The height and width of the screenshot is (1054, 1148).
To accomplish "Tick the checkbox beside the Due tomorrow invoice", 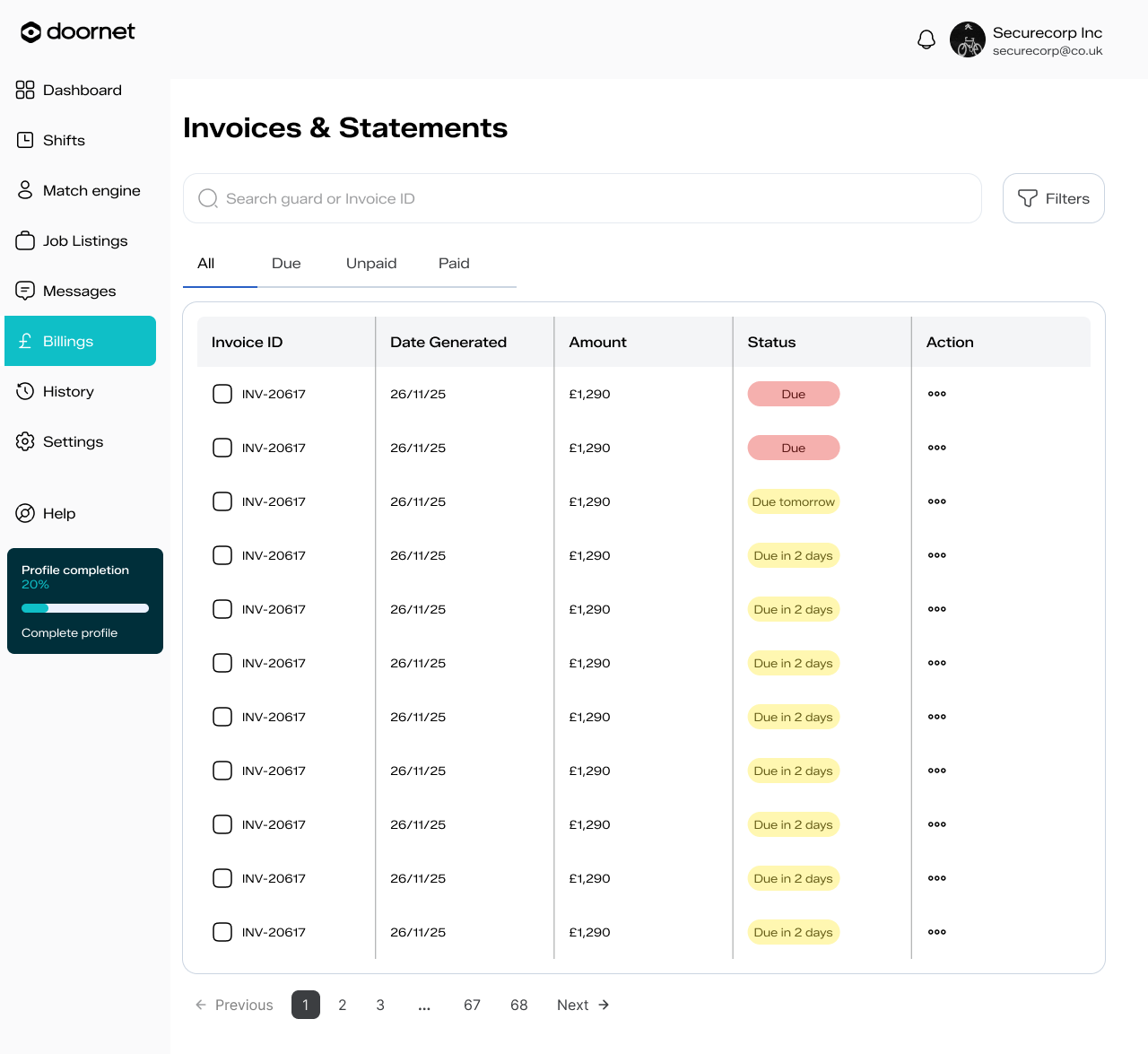I will [x=222, y=501].
